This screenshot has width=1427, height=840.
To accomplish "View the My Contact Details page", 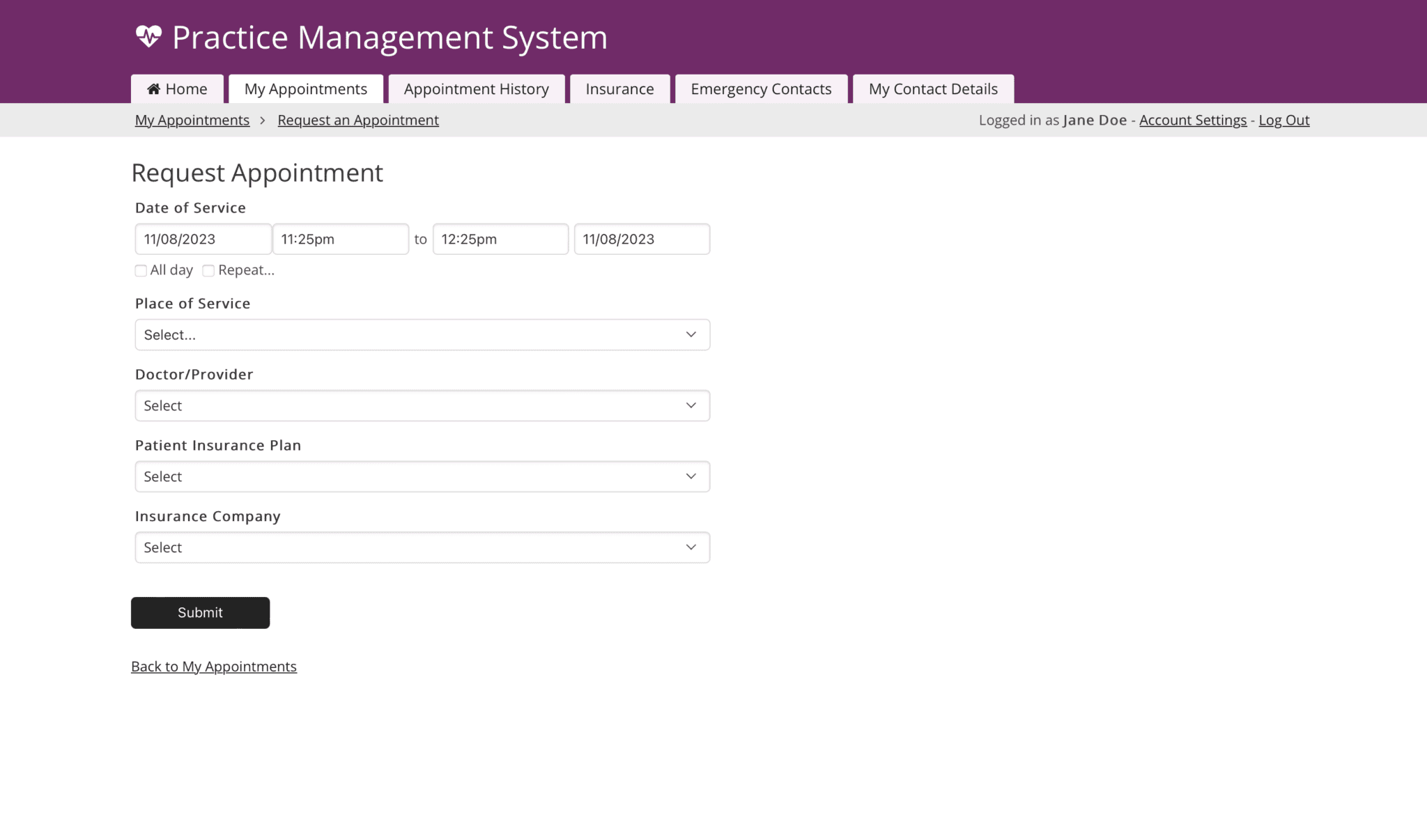I will [x=933, y=88].
